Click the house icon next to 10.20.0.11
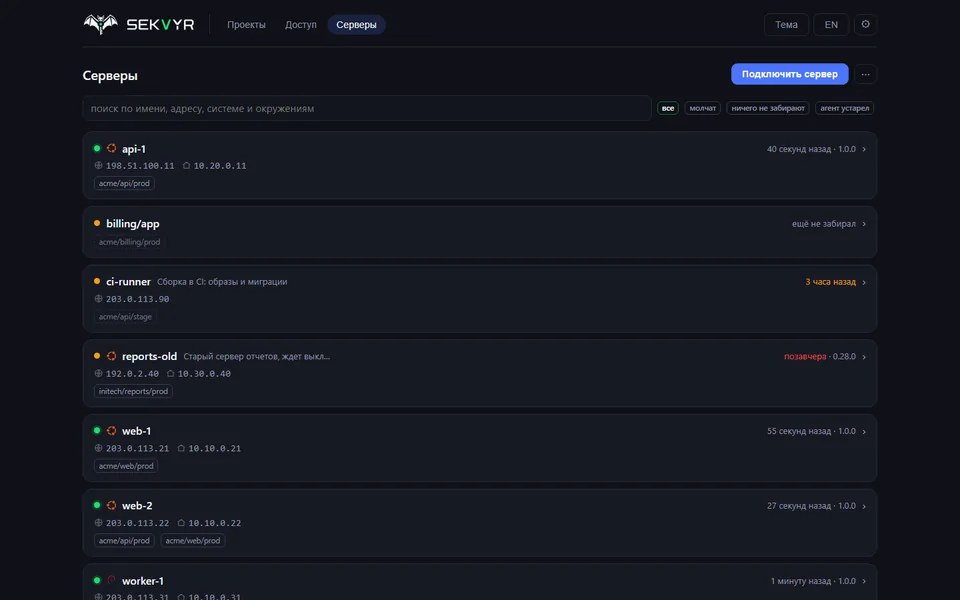Viewport: 960px width, 600px height. pos(187,165)
